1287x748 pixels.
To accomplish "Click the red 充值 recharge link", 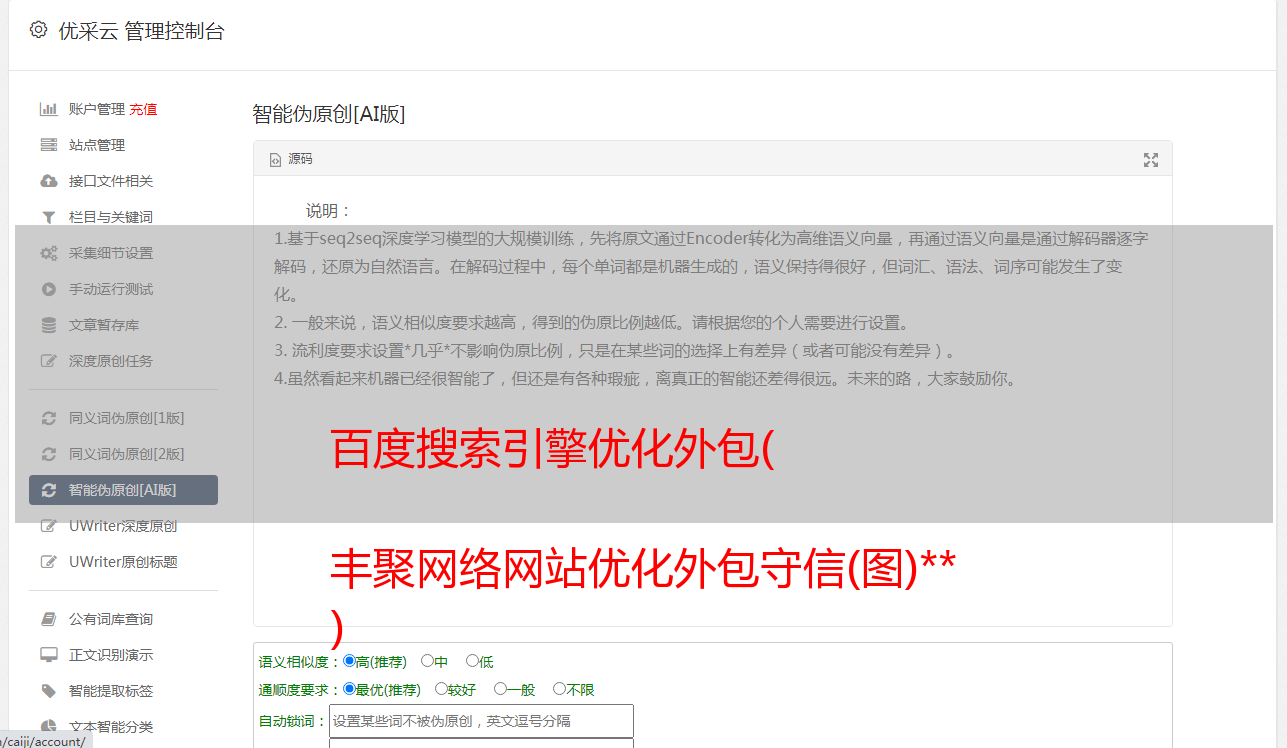I will tap(143, 109).
